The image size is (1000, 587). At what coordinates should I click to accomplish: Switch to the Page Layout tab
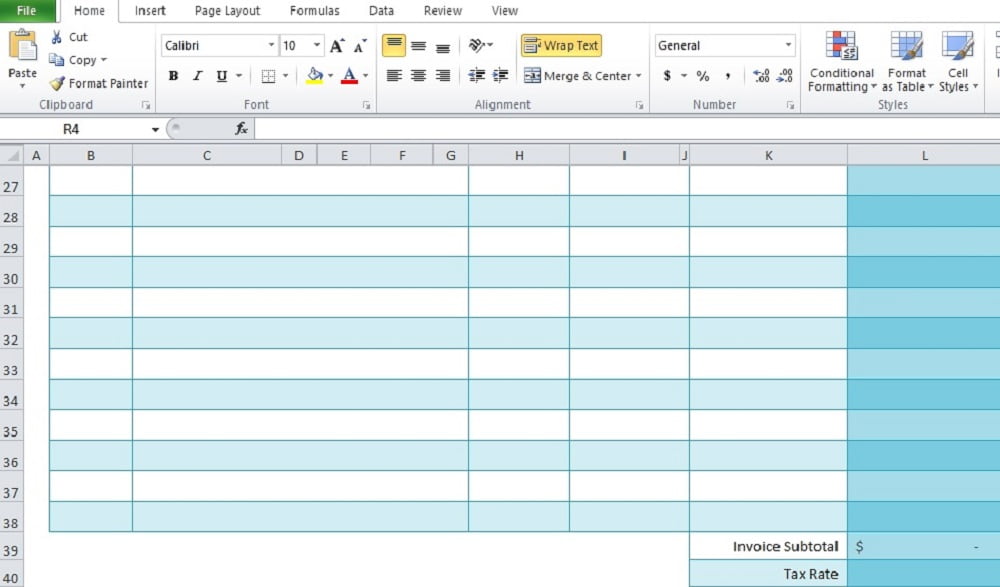tap(227, 11)
